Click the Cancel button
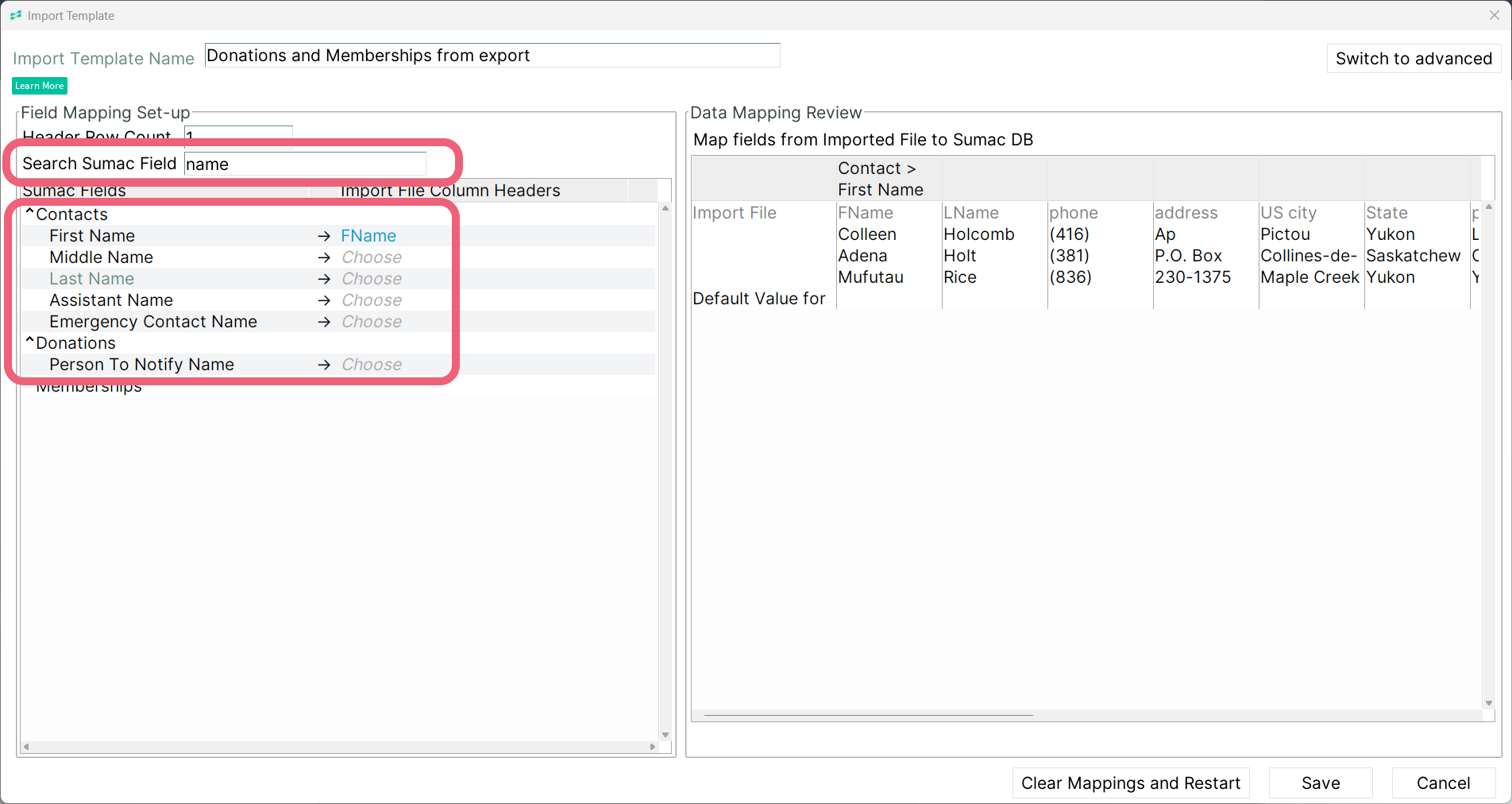Image resolution: width=1512 pixels, height=804 pixels. 1444,783
